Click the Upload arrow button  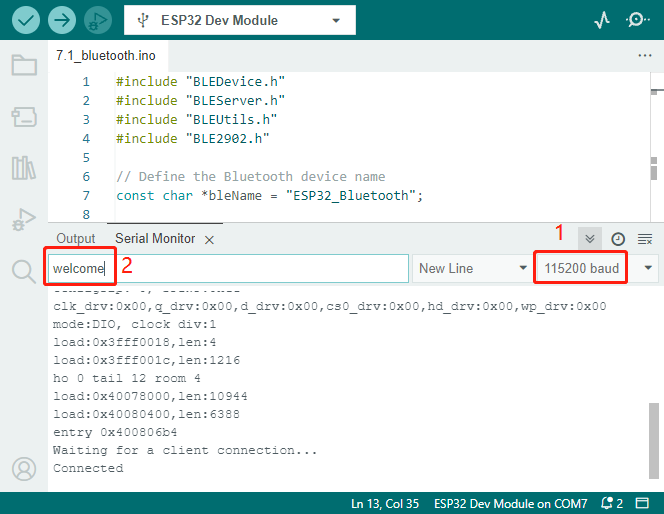[x=62, y=20]
